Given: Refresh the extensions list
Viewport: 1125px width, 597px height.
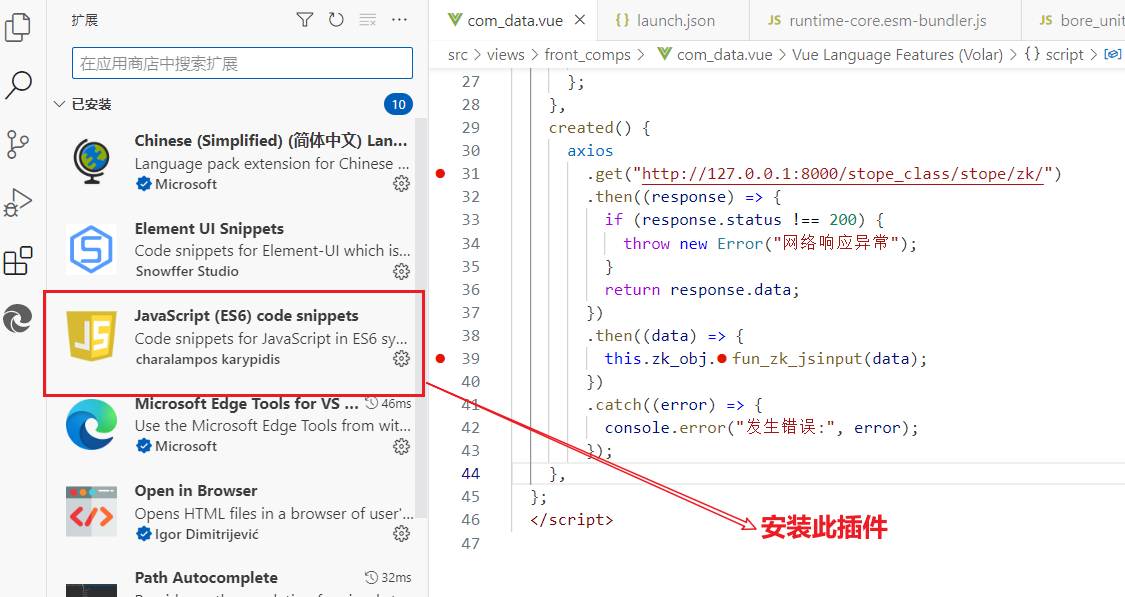Looking at the screenshot, I should [336, 20].
